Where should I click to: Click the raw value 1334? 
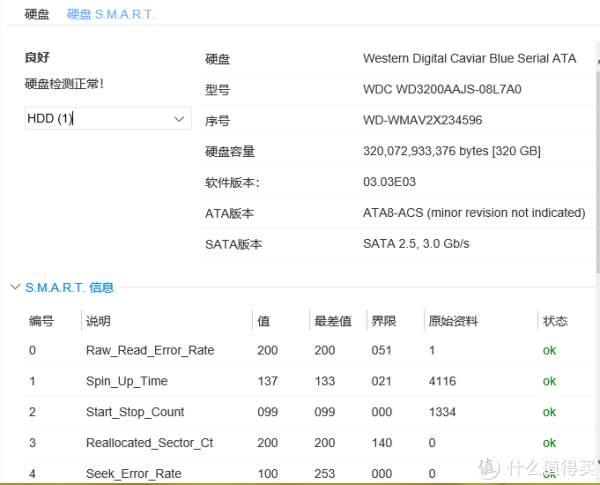coord(442,412)
